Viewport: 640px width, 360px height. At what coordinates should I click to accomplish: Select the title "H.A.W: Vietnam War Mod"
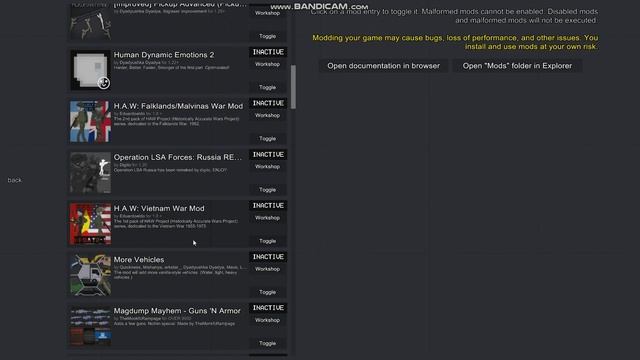(x=159, y=208)
